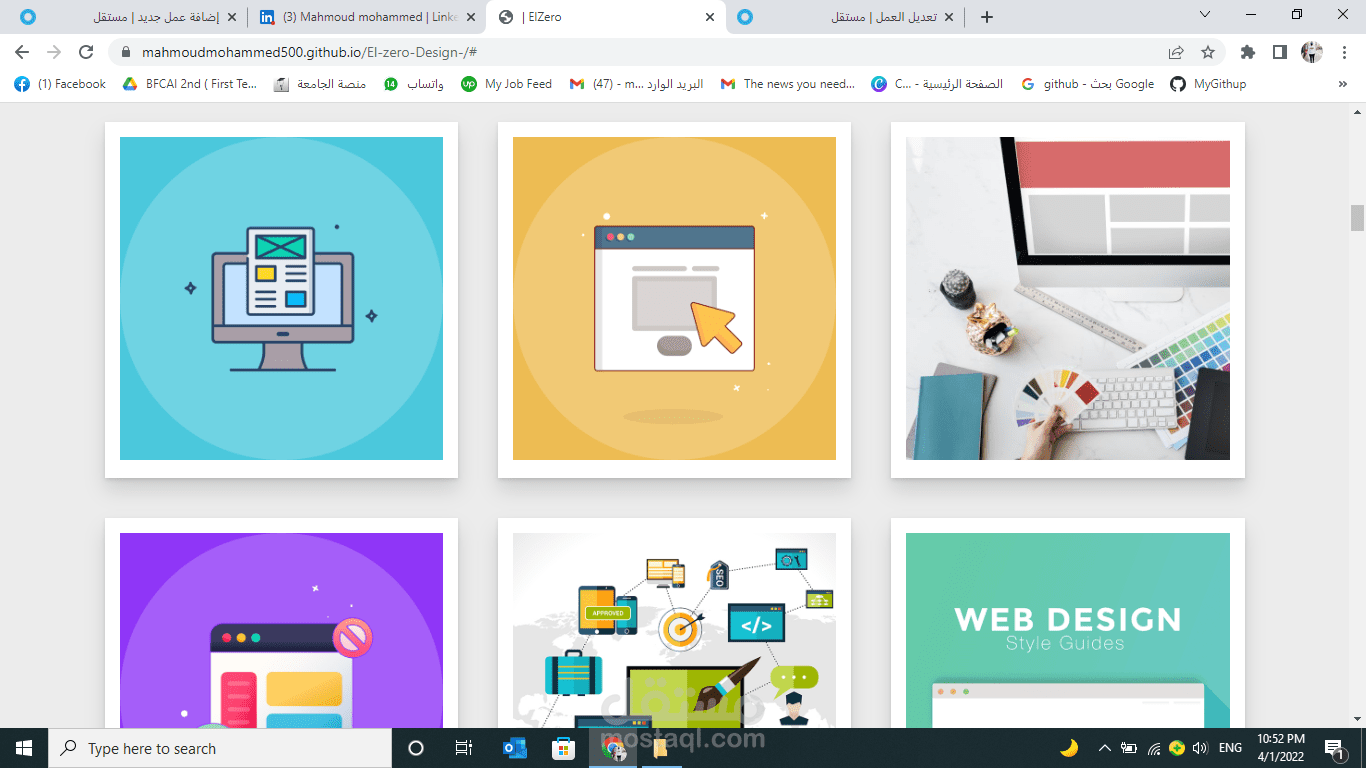Go back to the previous page
The width and height of the screenshot is (1366, 768).
(22, 52)
